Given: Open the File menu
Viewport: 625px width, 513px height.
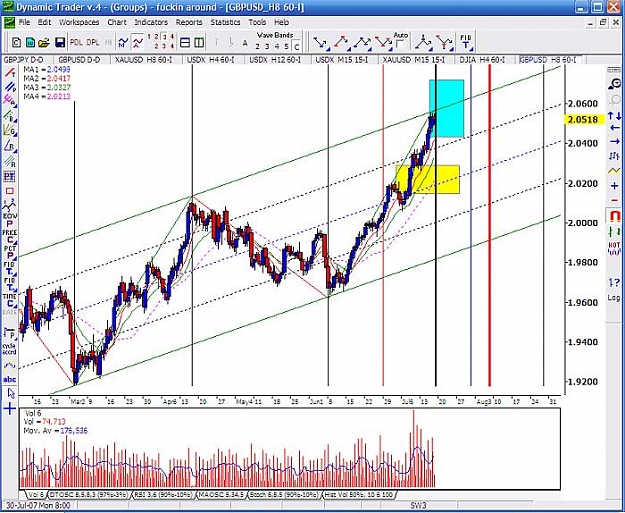Looking at the screenshot, I should click(24, 22).
